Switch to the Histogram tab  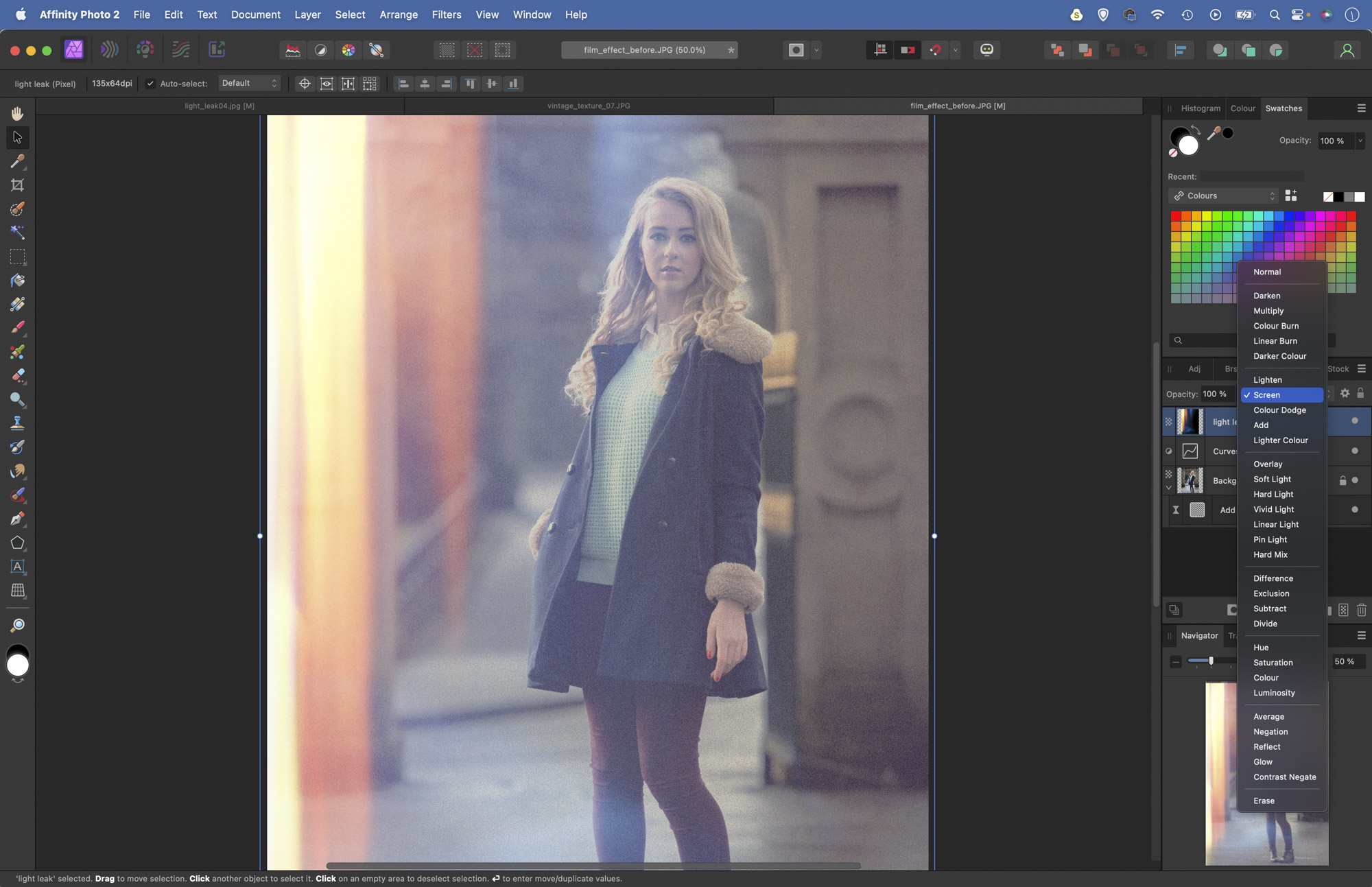coord(1198,108)
